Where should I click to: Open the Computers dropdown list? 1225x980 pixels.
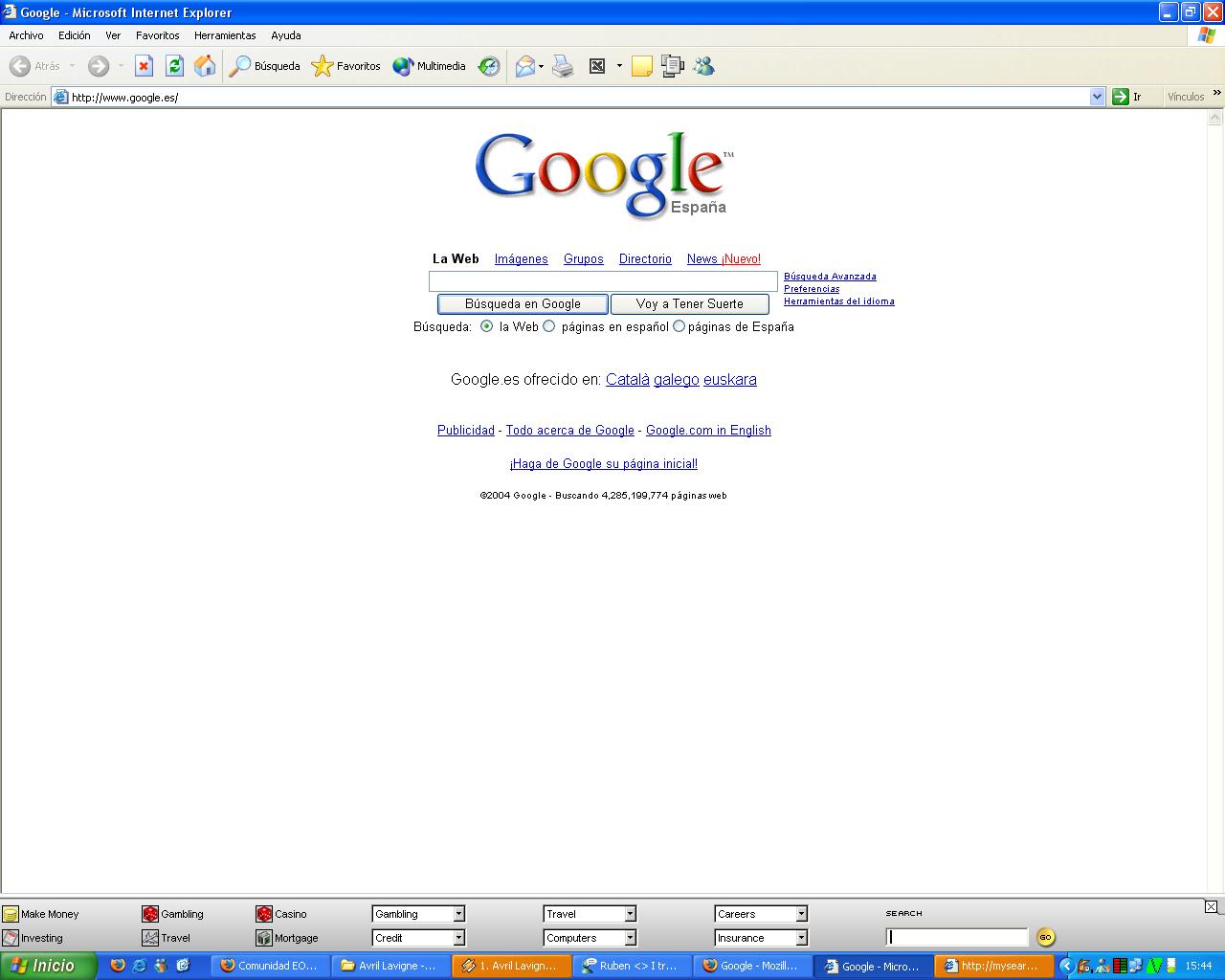tap(590, 938)
